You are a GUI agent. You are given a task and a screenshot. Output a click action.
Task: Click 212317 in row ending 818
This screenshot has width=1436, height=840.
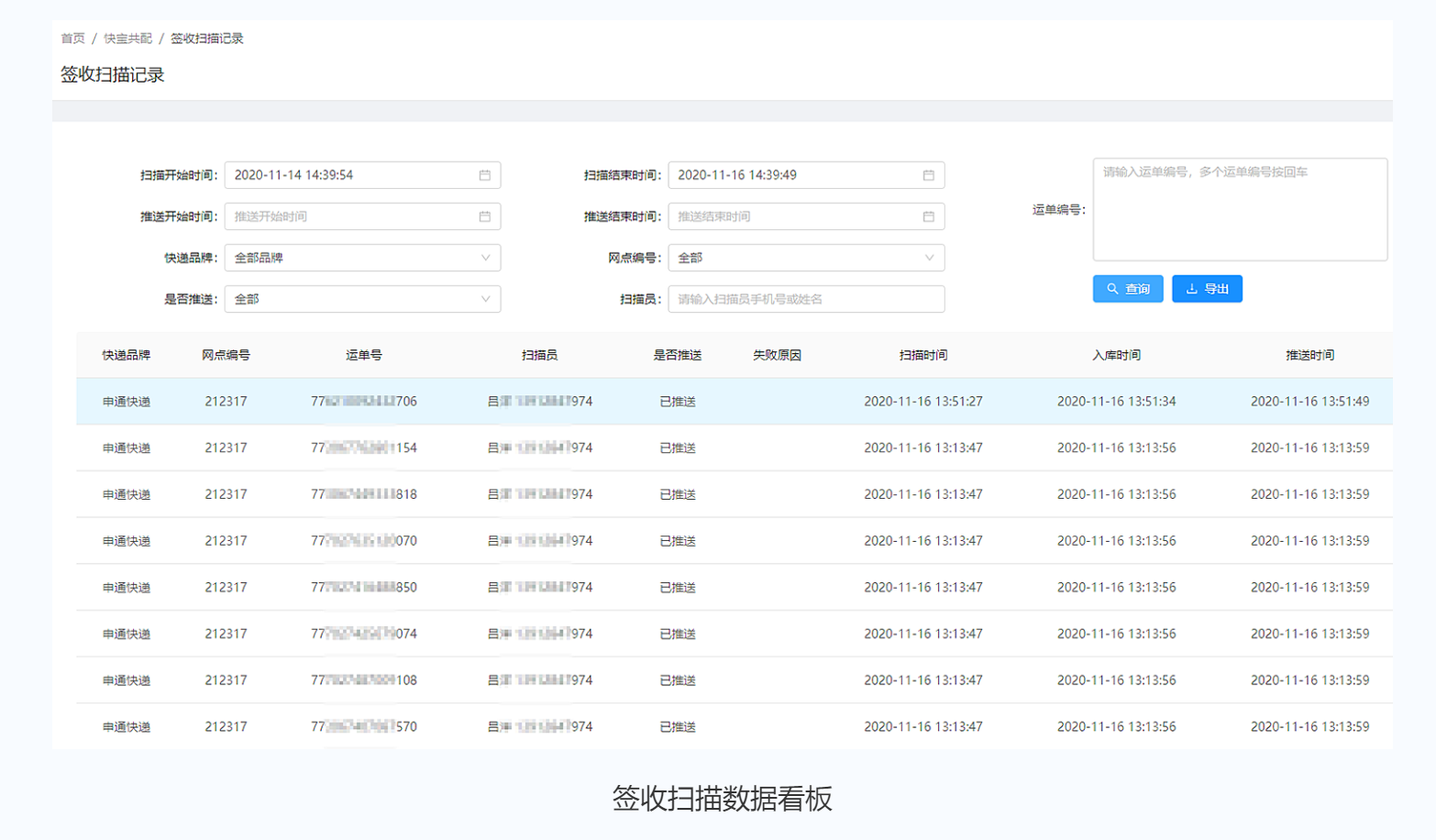(x=226, y=494)
